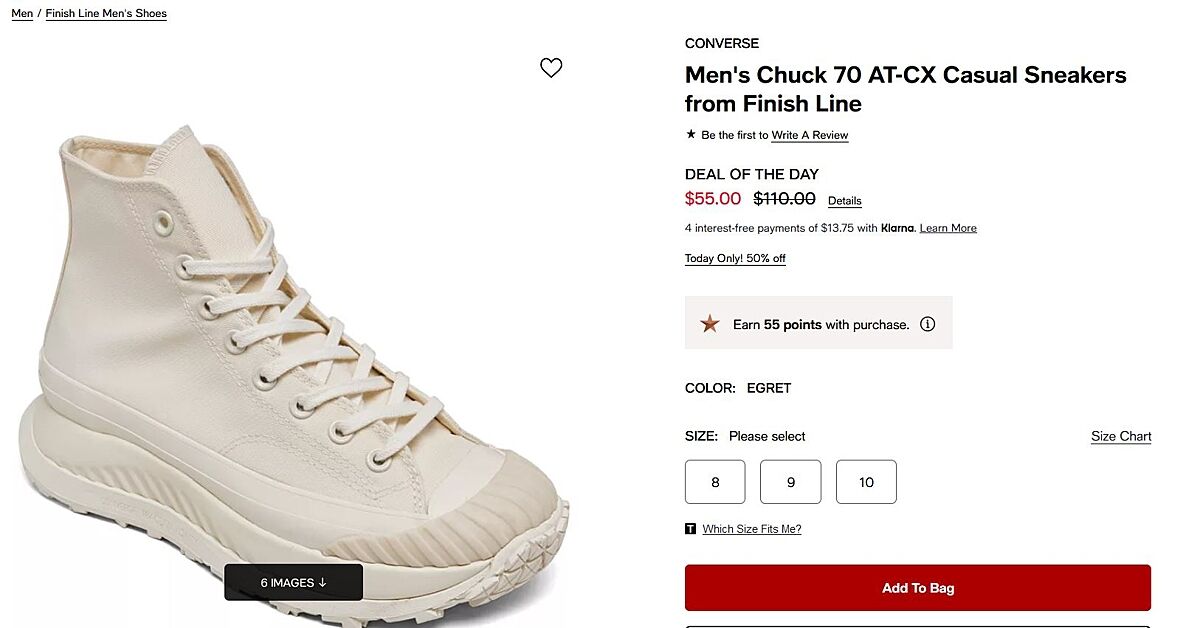The height and width of the screenshot is (628, 1200).
Task: Click the True Fit size icon
Action: [x=691, y=529]
